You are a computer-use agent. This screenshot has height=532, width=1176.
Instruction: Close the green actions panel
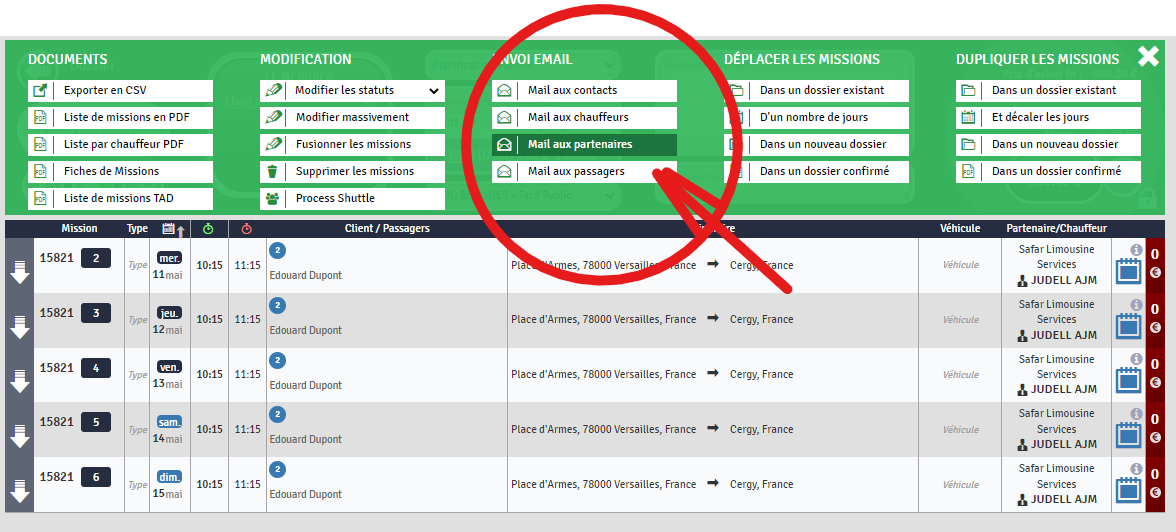tap(1148, 56)
